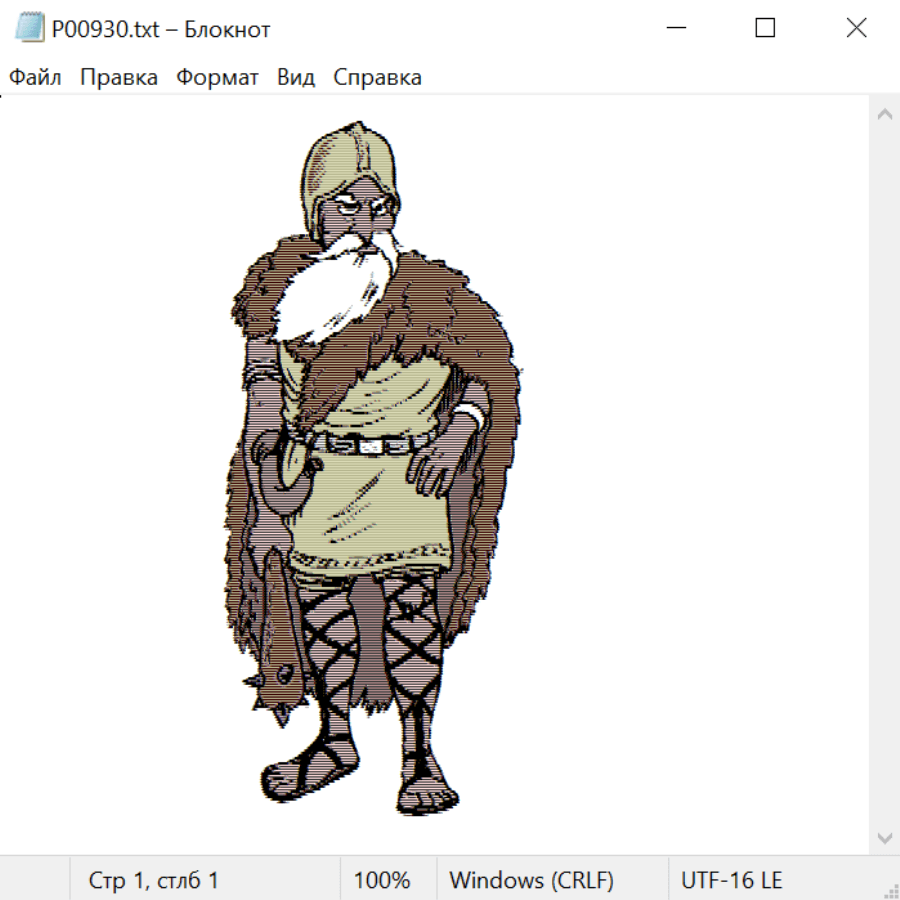Open the Правка menu
900x900 pixels.
[118, 78]
